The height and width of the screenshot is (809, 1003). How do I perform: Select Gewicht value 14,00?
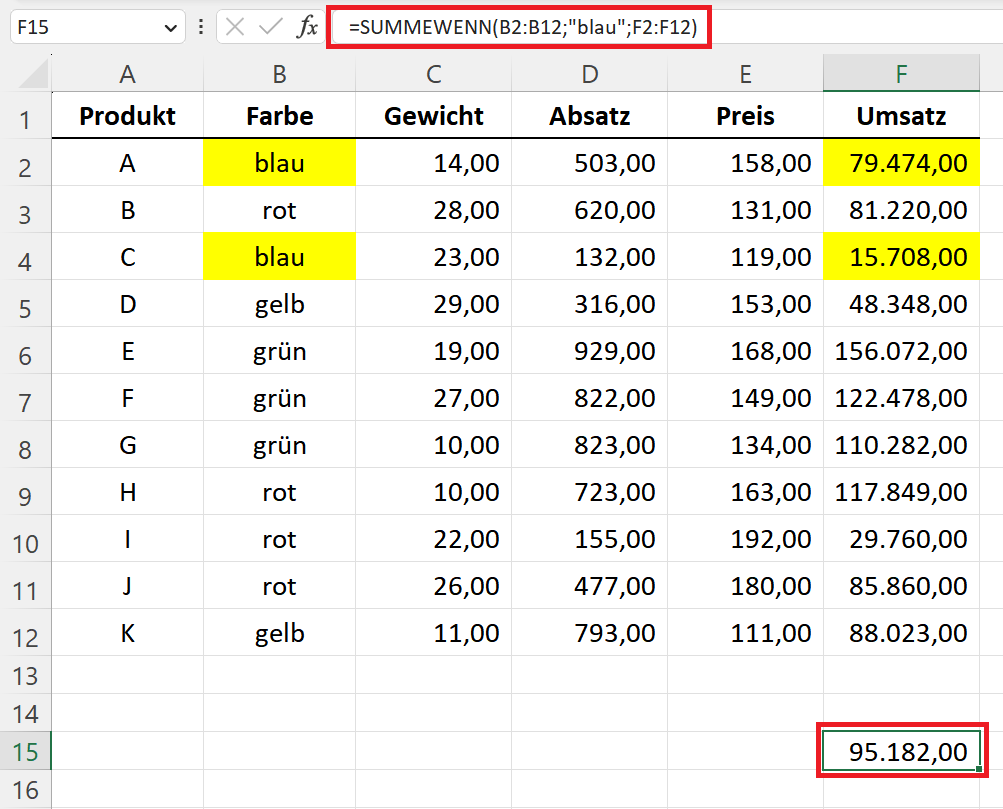pyautogui.click(x=434, y=163)
